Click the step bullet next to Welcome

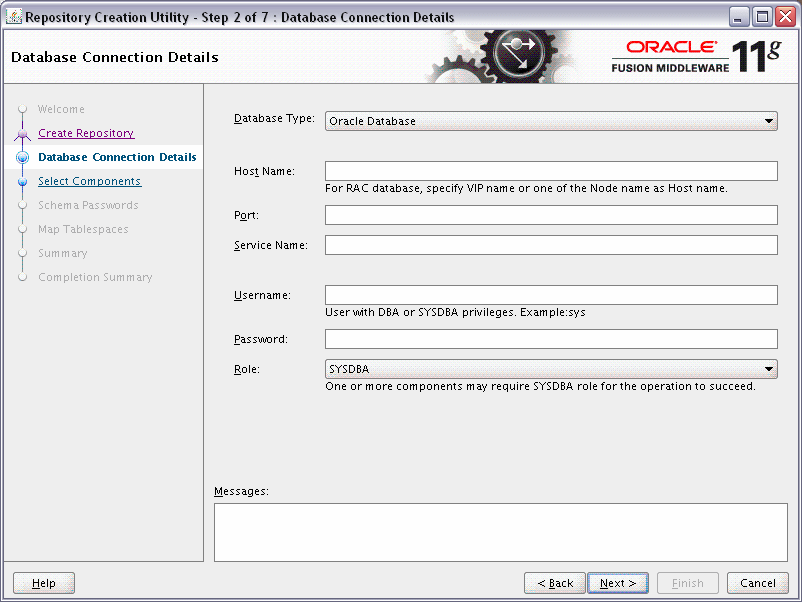[x=22, y=109]
